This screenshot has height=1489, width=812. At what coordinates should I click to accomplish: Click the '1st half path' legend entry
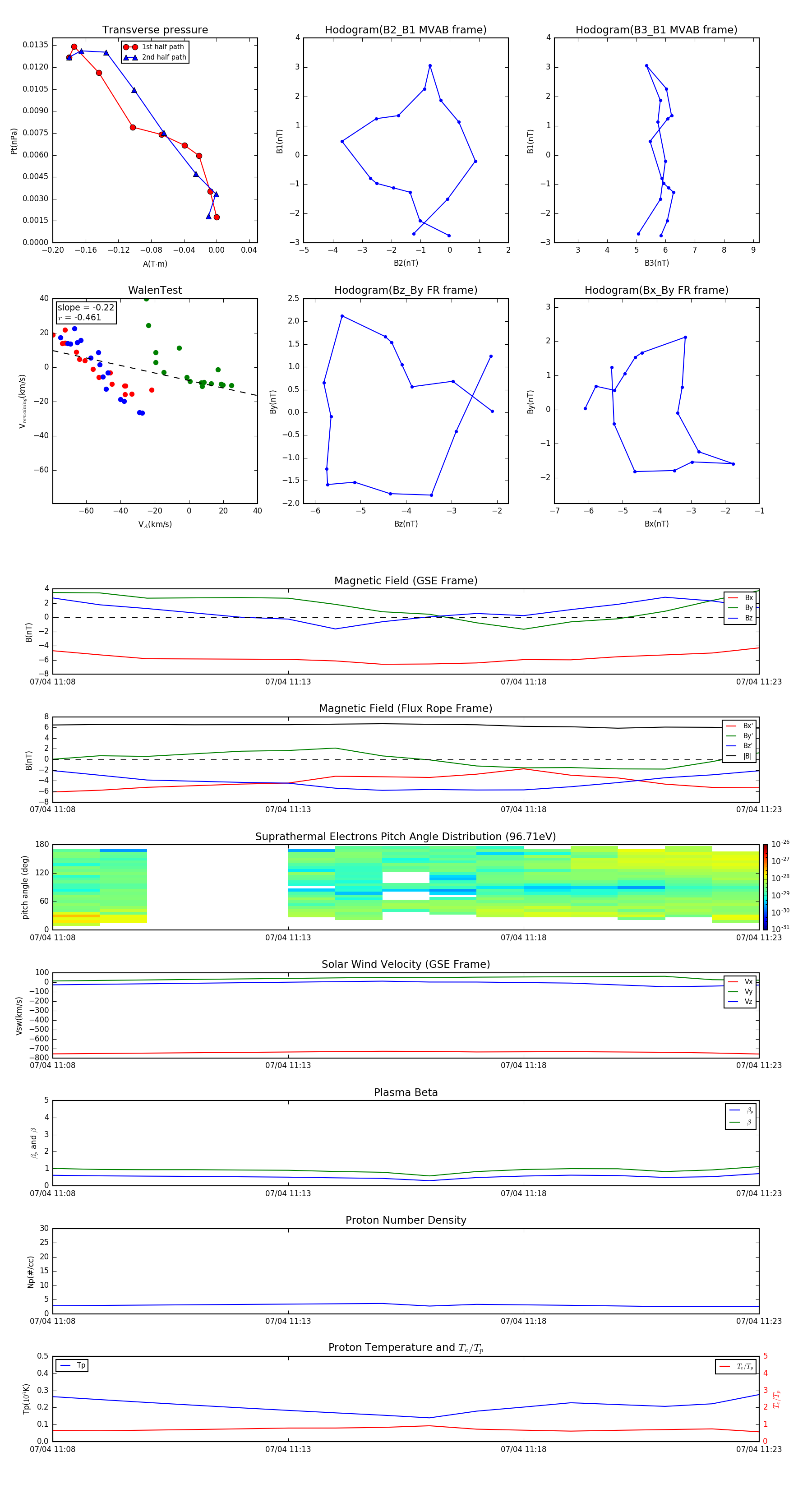coord(154,47)
